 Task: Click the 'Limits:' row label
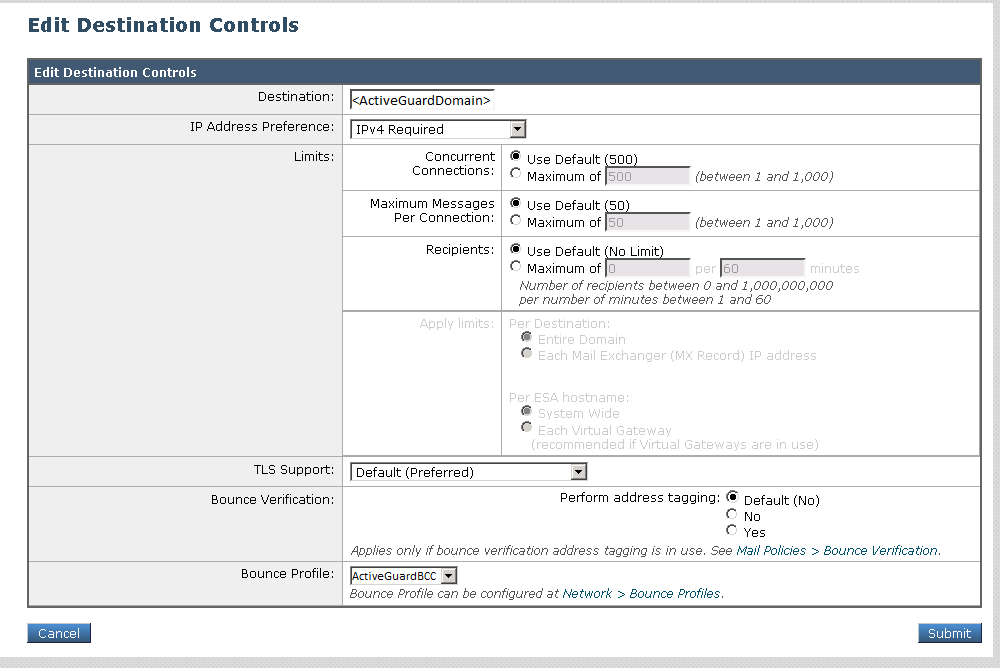pos(314,156)
